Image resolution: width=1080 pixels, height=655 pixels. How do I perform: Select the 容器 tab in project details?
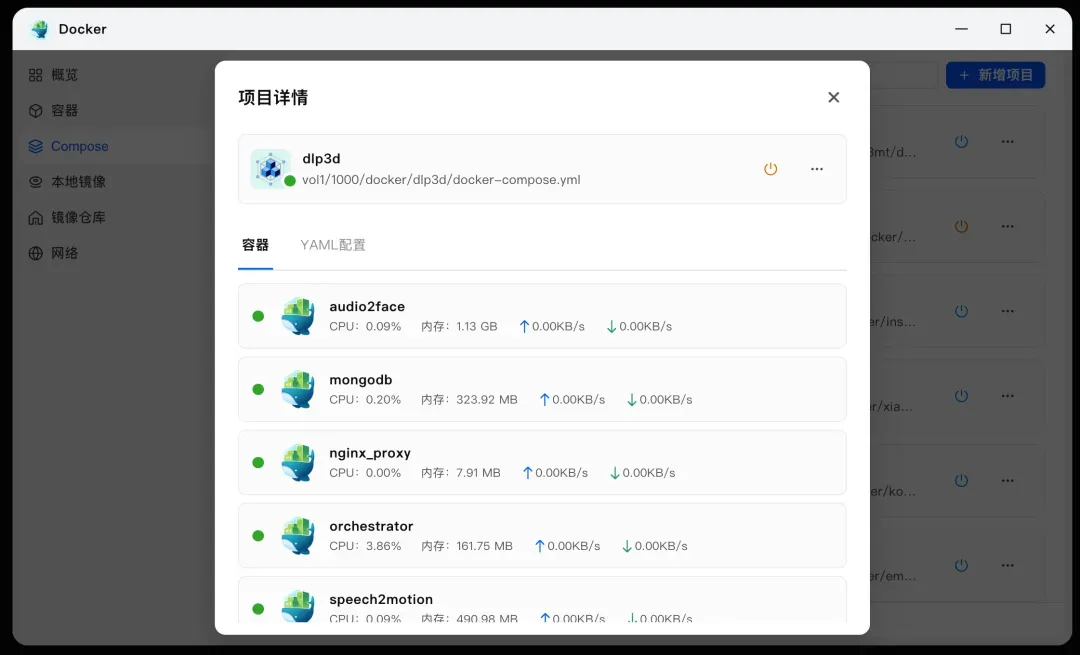click(x=255, y=245)
